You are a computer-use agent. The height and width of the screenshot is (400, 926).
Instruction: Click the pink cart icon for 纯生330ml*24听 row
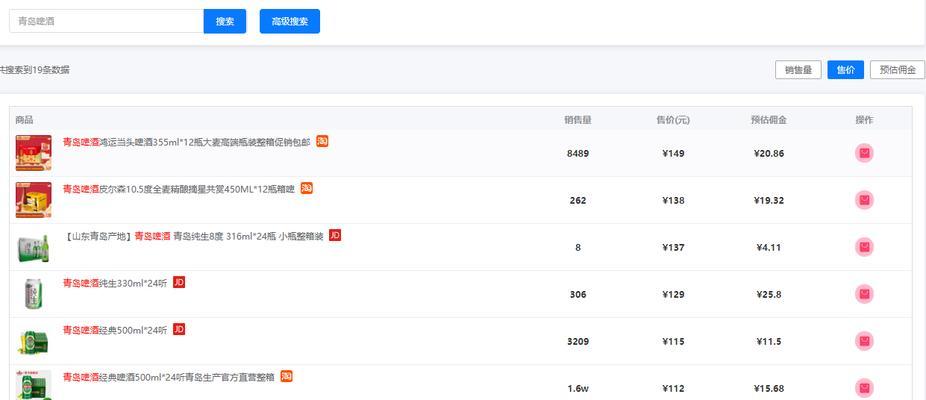864,294
